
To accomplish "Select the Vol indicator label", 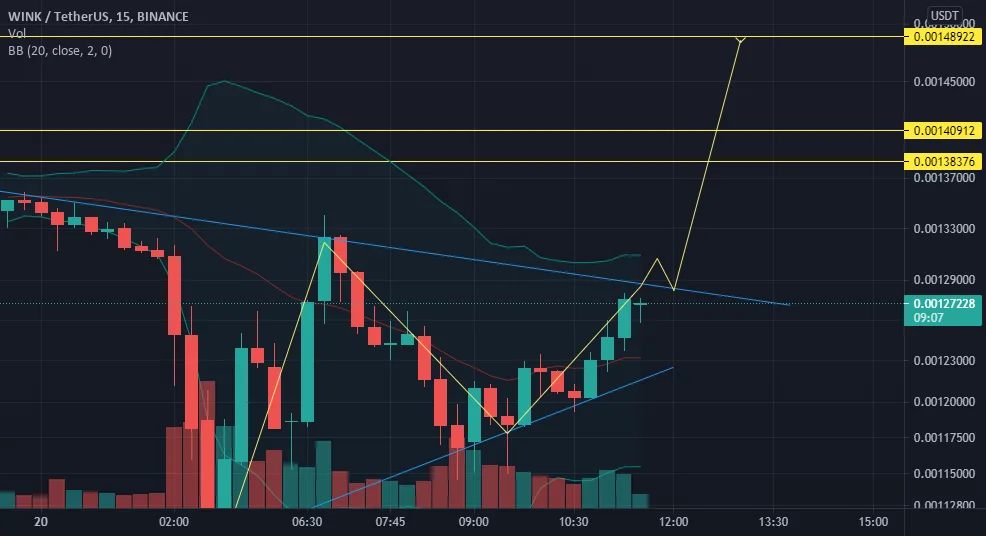I will point(17,33).
